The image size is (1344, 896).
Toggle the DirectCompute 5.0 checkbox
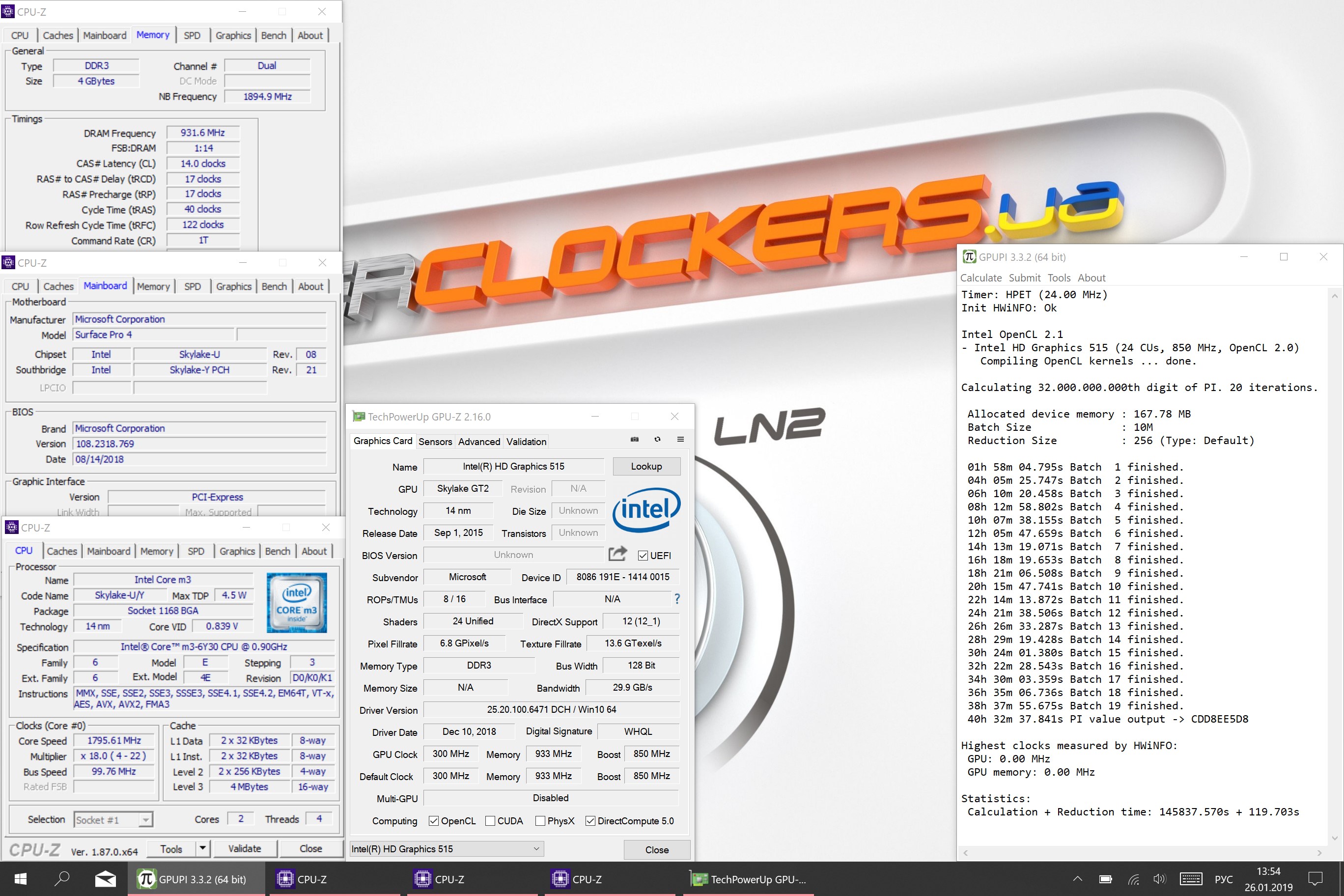pos(590,820)
